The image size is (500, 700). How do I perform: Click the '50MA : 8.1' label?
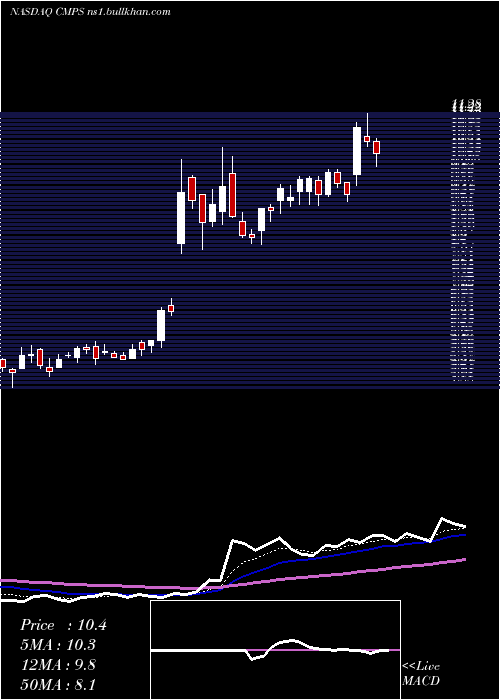click(x=58, y=684)
